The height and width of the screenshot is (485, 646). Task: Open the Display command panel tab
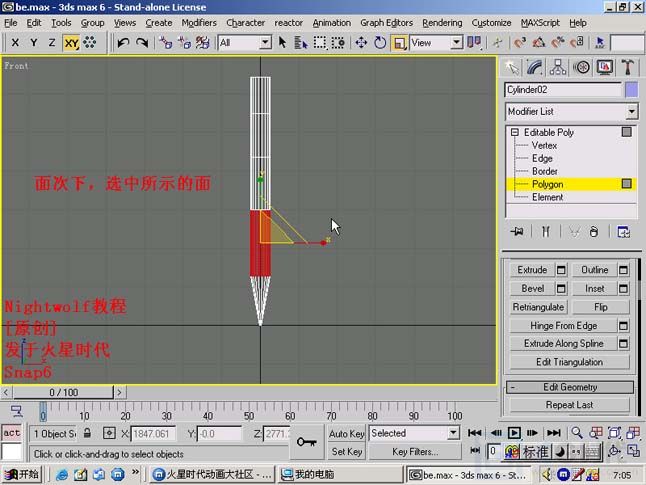coord(604,67)
